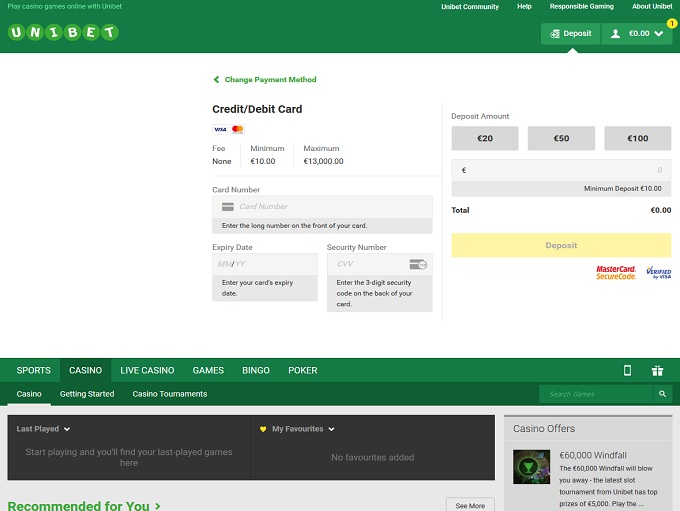The image size is (680, 511).
Task: Open the Live Casino tab
Action: [x=147, y=370]
